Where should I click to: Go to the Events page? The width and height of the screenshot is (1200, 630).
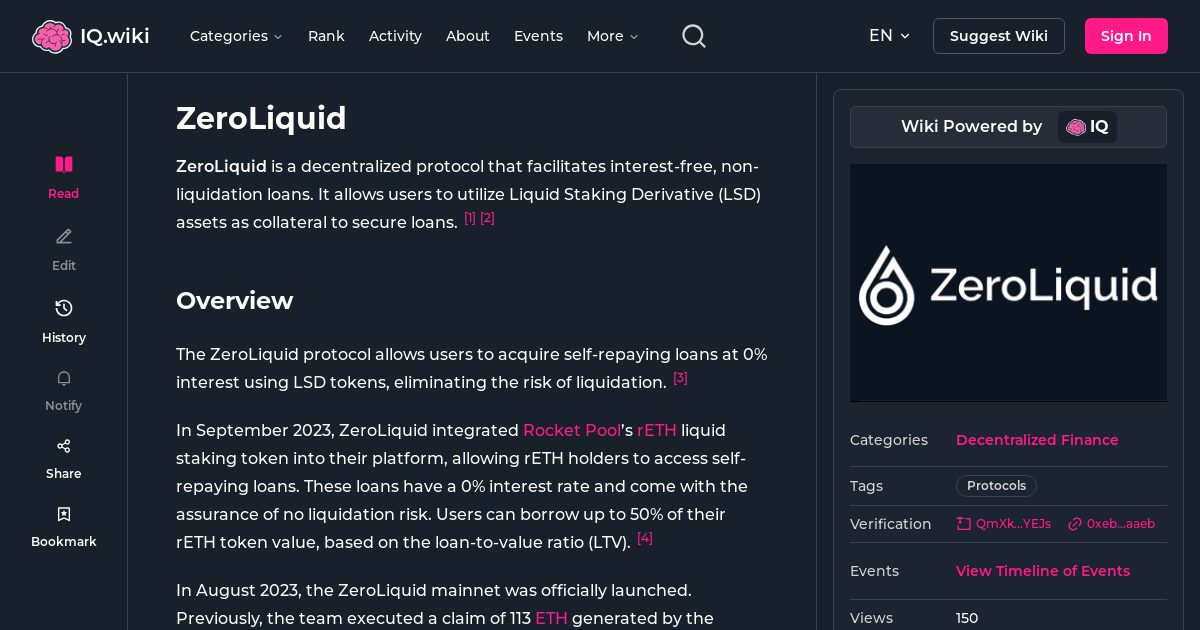point(538,36)
